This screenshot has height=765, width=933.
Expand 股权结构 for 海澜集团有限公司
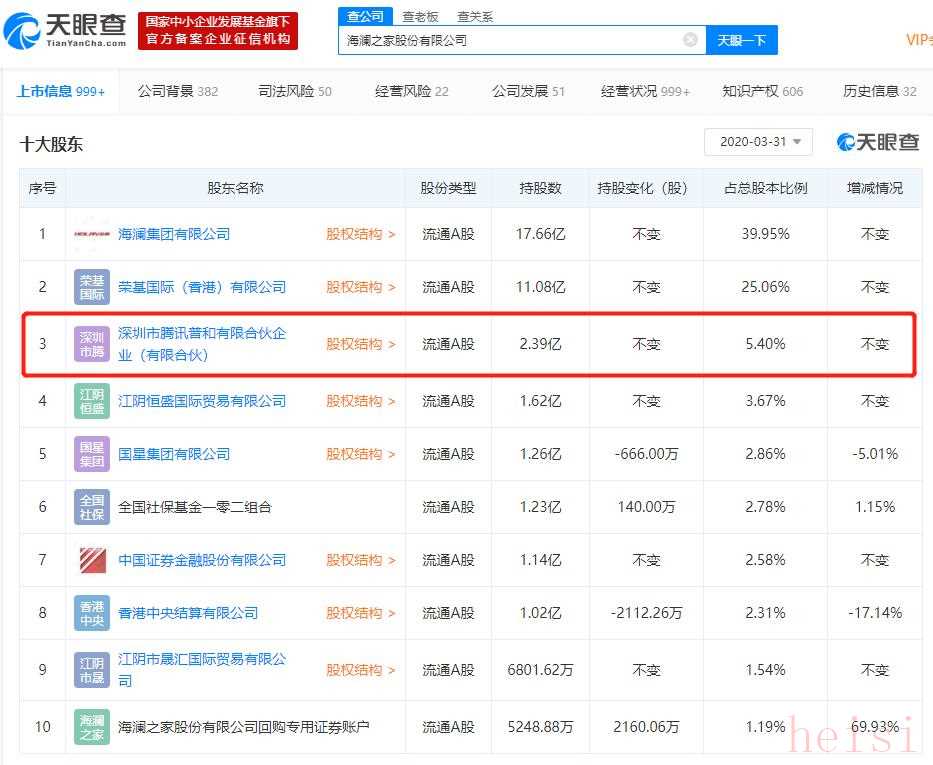[361, 234]
